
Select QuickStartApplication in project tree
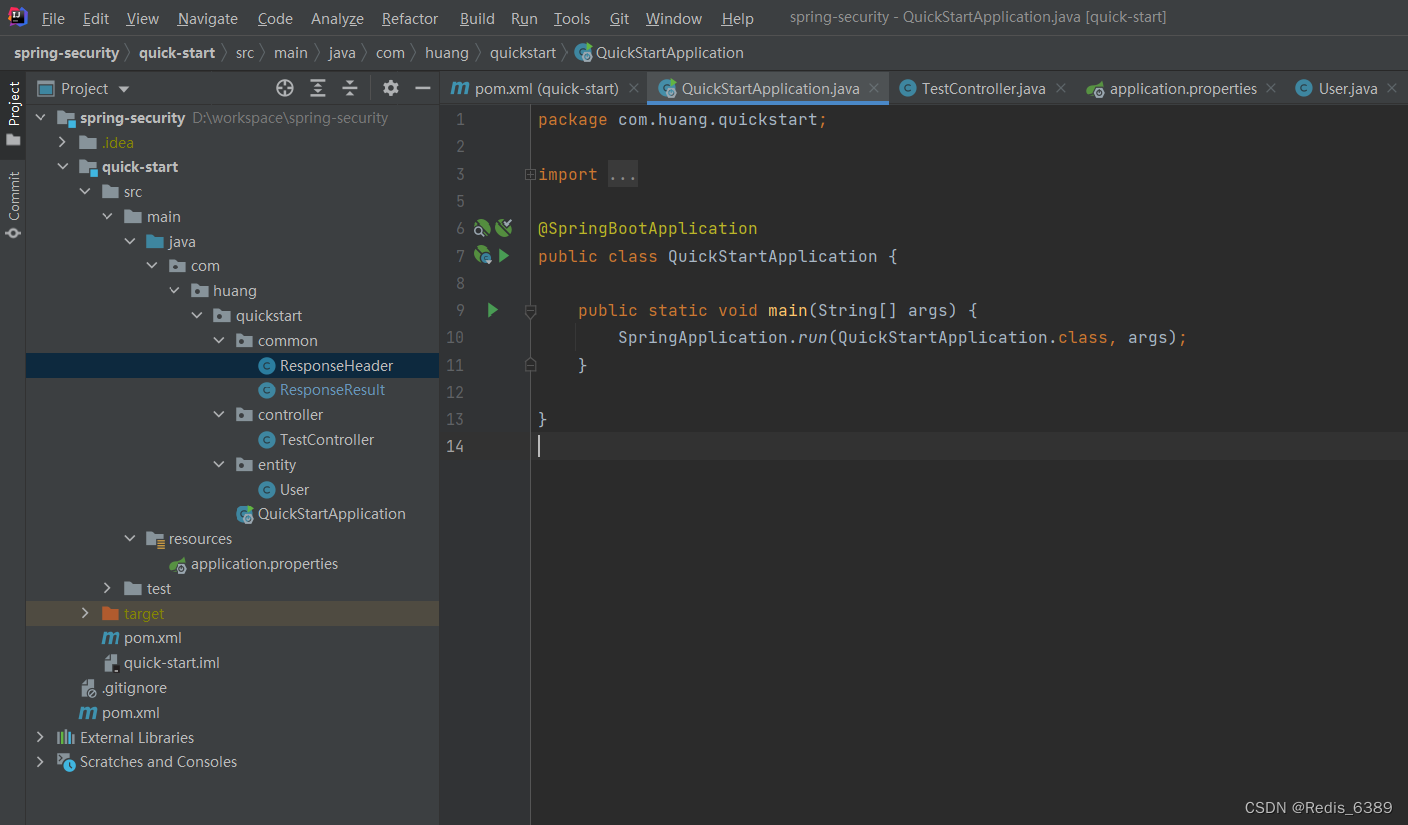pos(332,514)
